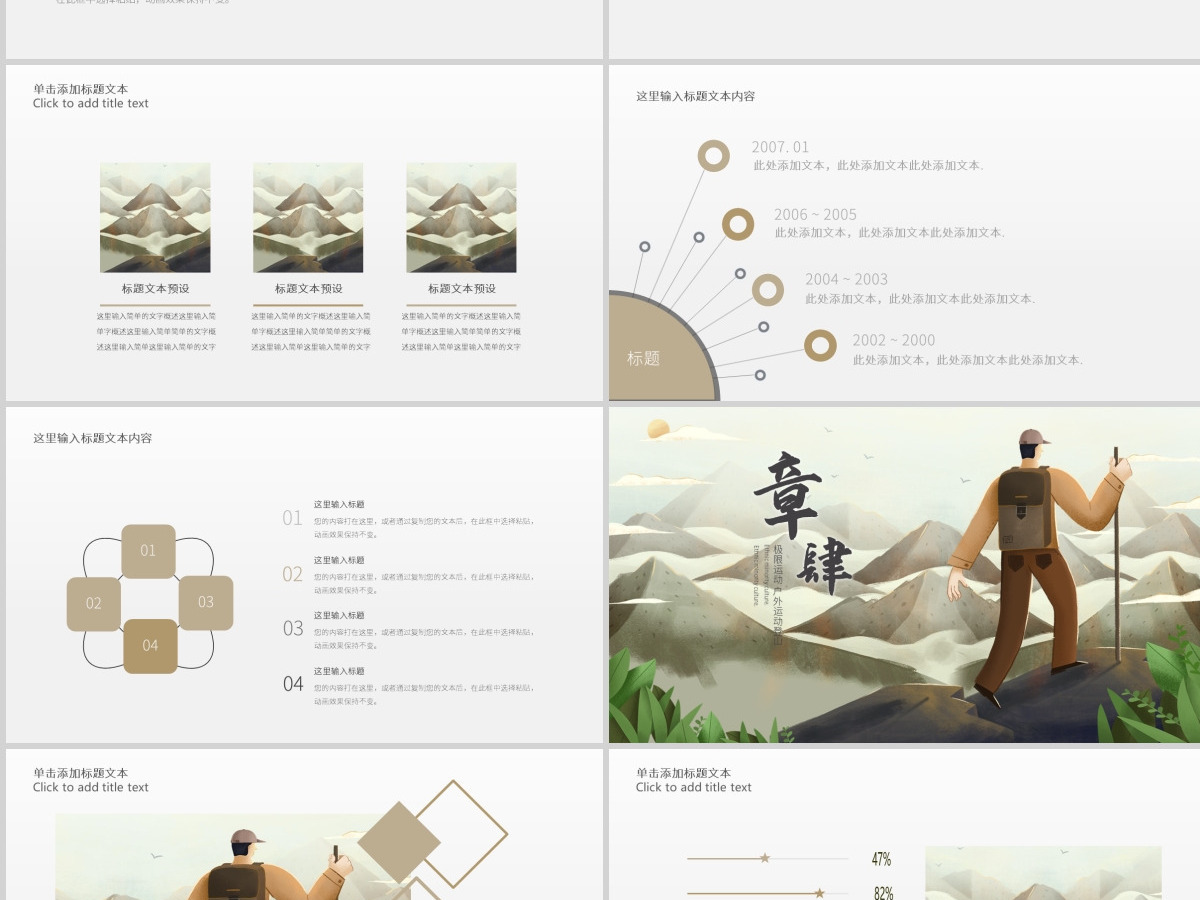The width and height of the screenshot is (1200, 900).
Task: Click the text line beside the 2007.01 date
Action: 868,166
